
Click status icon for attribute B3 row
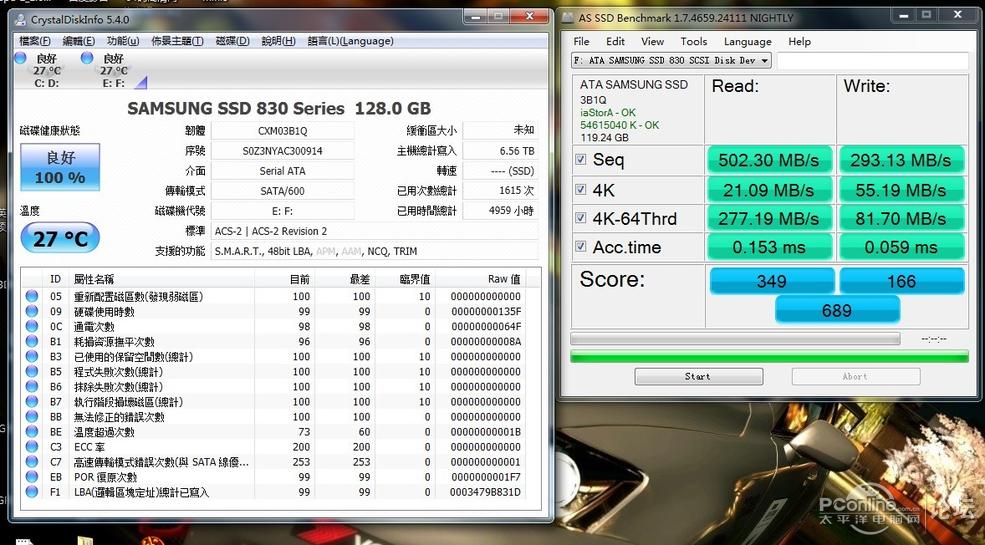tap(31, 357)
